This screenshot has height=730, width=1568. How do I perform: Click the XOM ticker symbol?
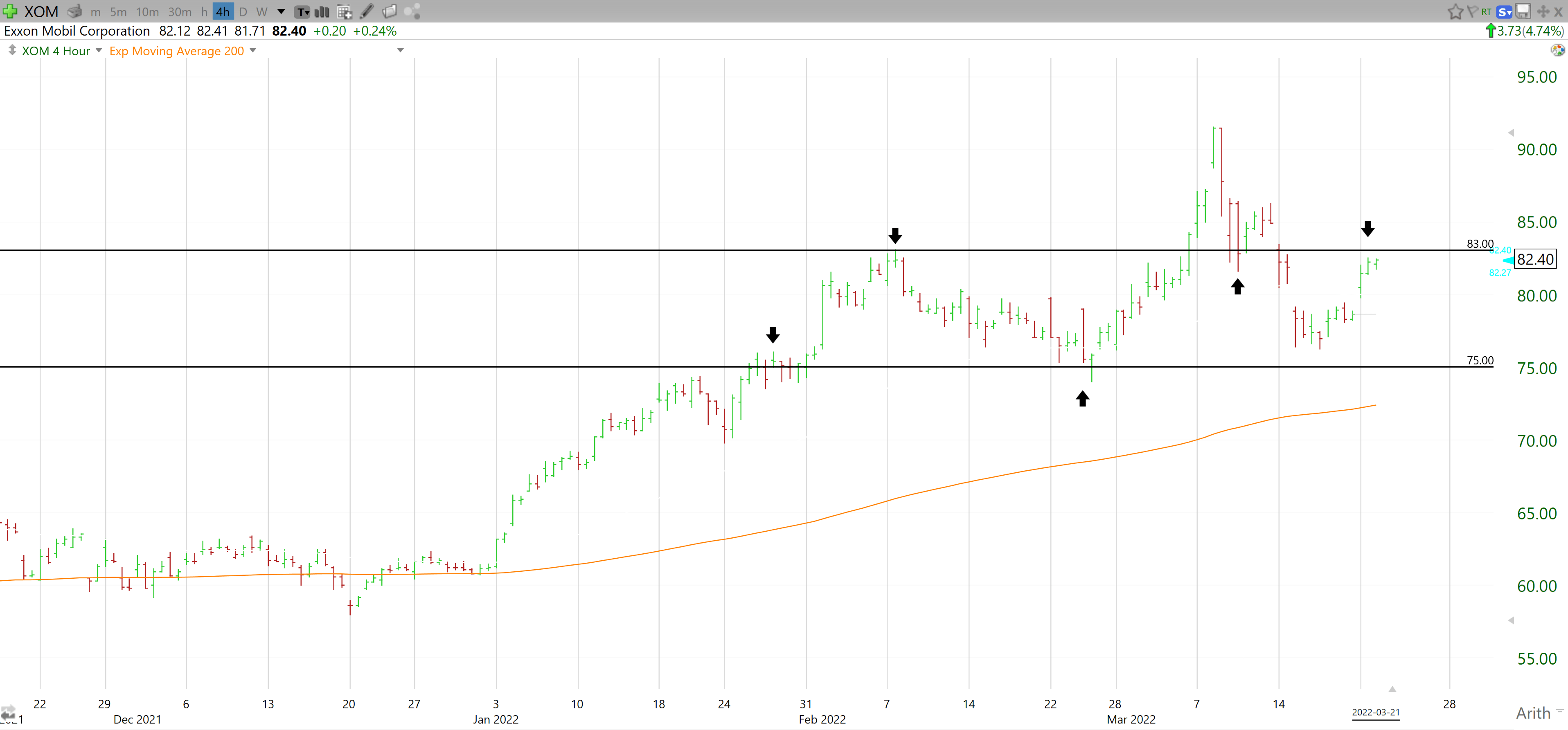(41, 11)
